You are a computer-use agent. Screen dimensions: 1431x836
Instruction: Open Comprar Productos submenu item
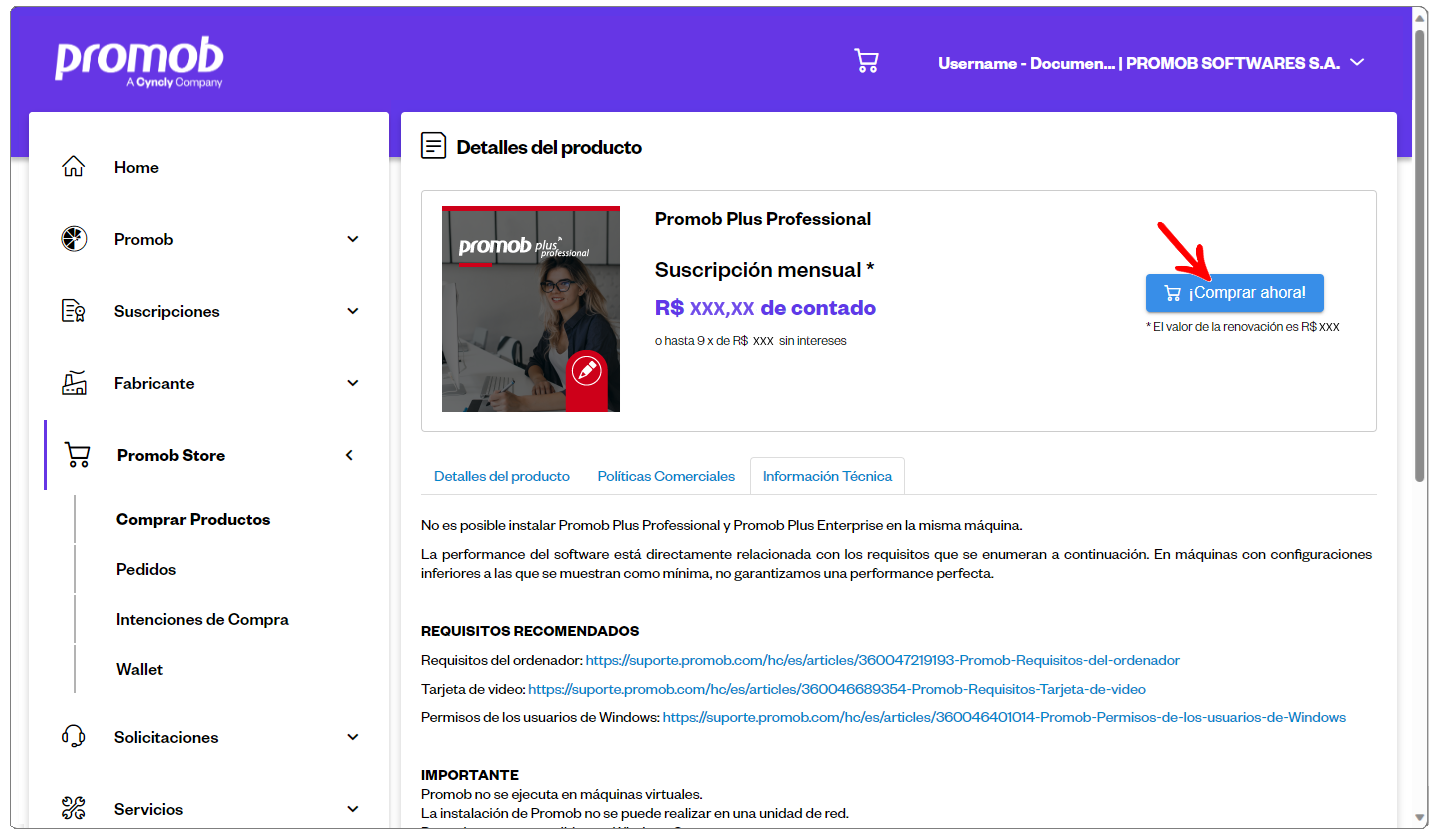(193, 519)
